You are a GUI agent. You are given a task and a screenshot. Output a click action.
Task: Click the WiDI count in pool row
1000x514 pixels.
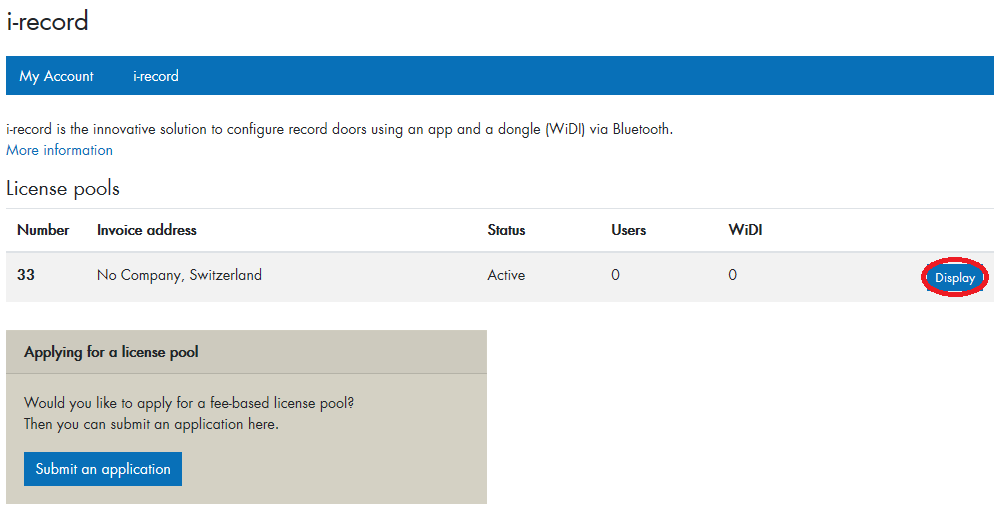tap(732, 275)
